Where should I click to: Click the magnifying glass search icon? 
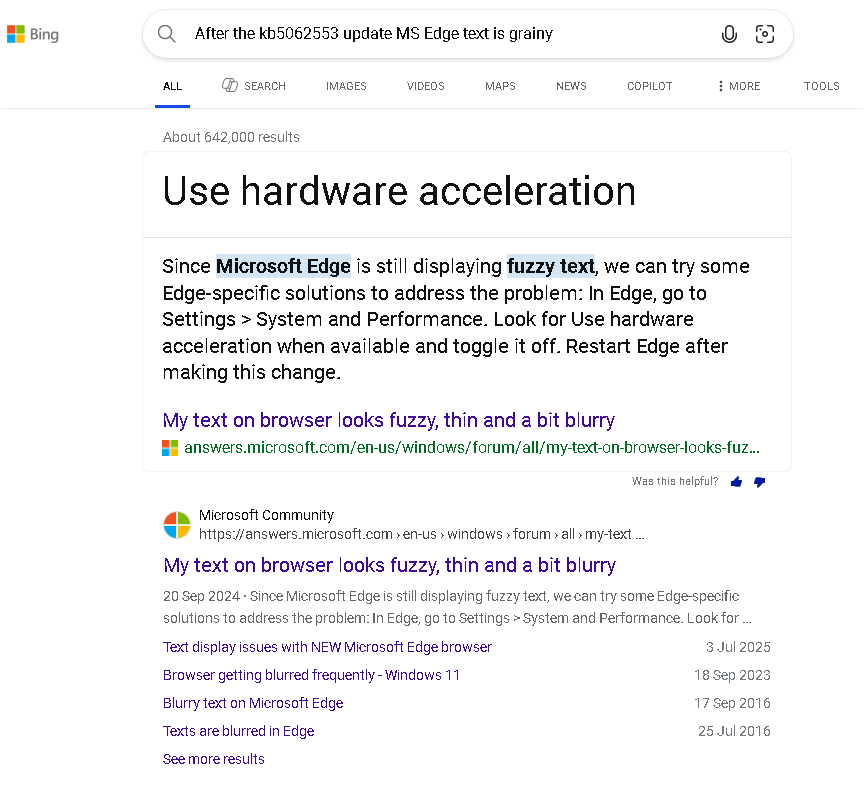166,34
